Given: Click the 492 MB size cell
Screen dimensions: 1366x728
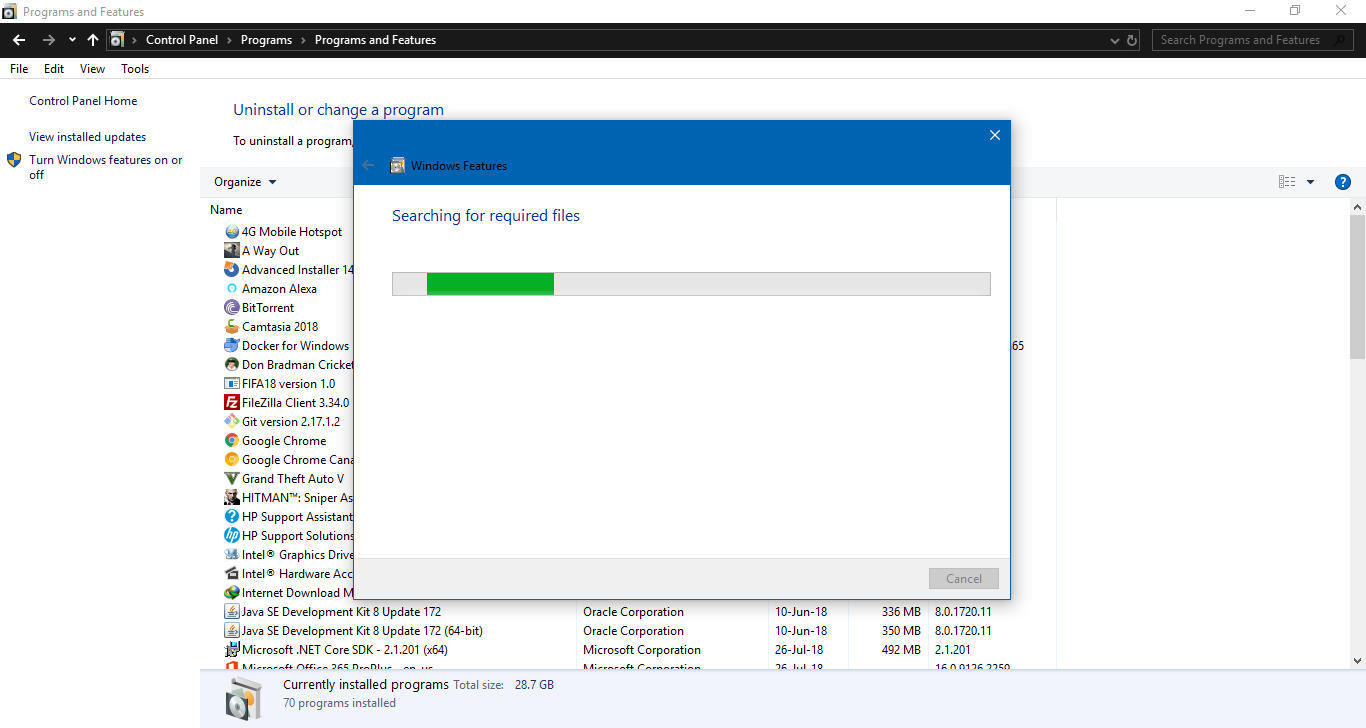Looking at the screenshot, I should tap(901, 650).
